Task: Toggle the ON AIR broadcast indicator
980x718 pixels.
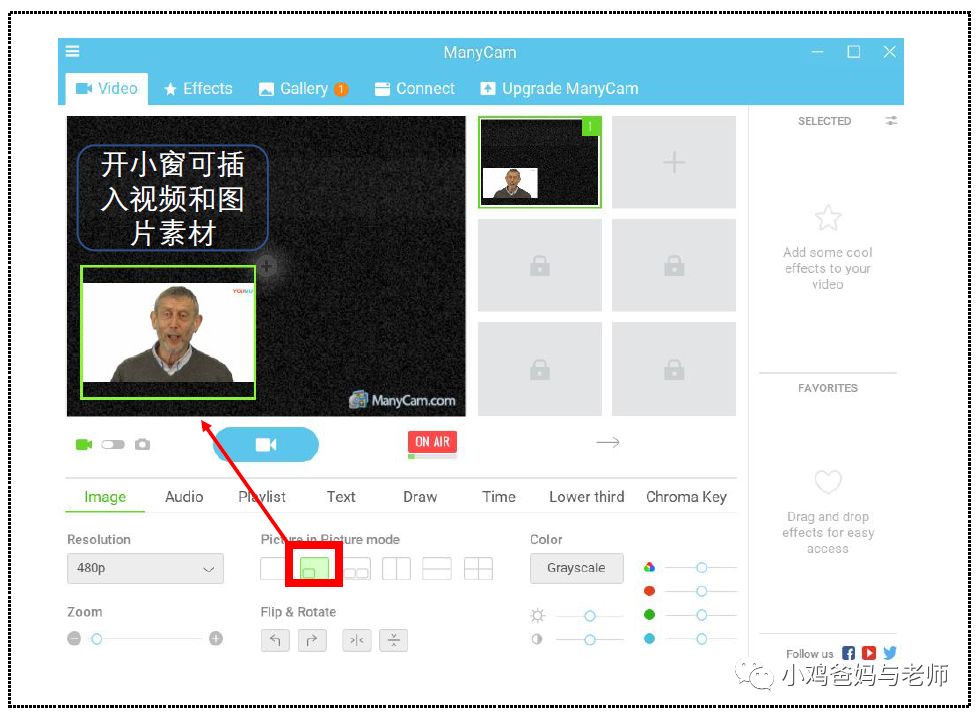Action: point(432,442)
